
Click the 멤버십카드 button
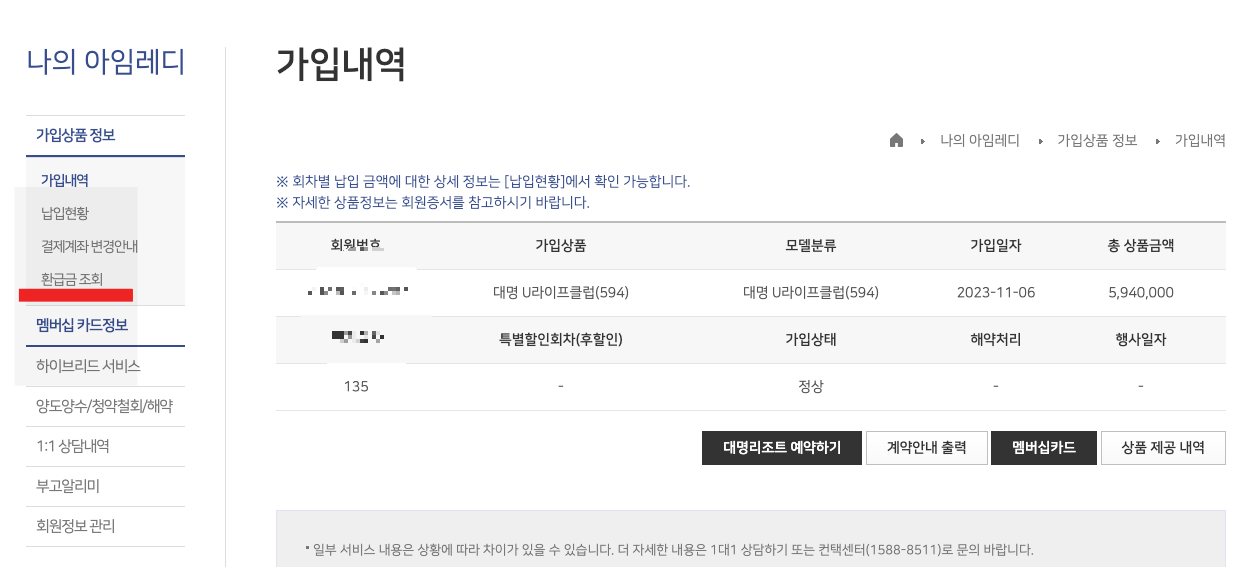click(x=1044, y=448)
